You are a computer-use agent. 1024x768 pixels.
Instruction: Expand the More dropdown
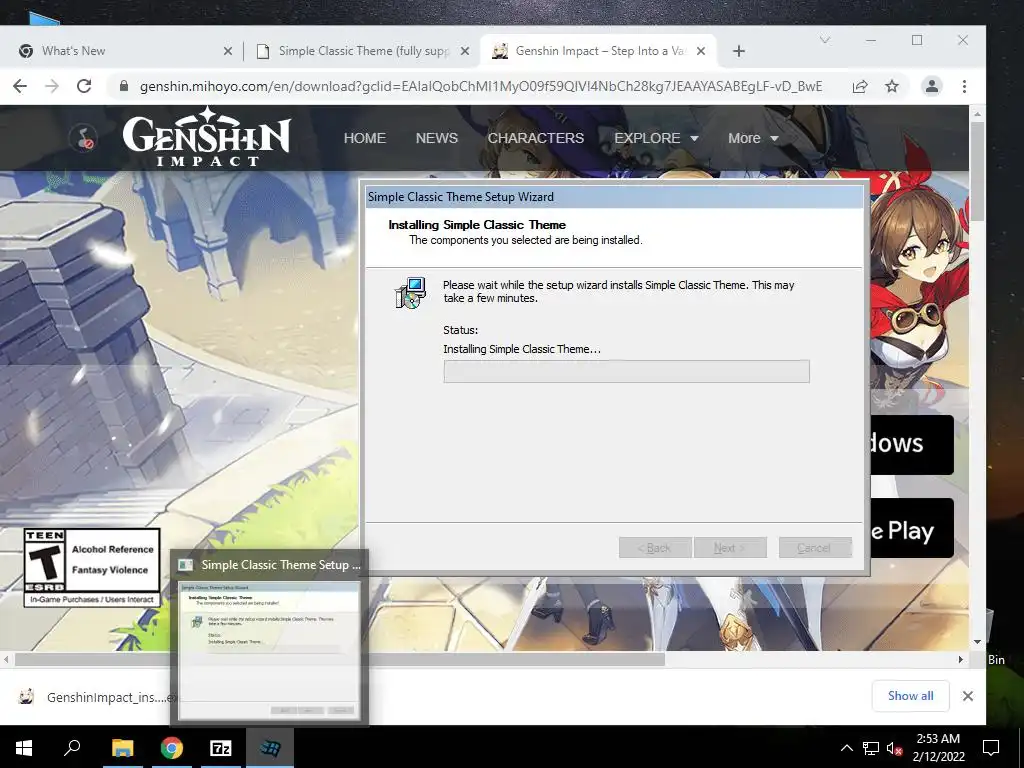[752, 138]
